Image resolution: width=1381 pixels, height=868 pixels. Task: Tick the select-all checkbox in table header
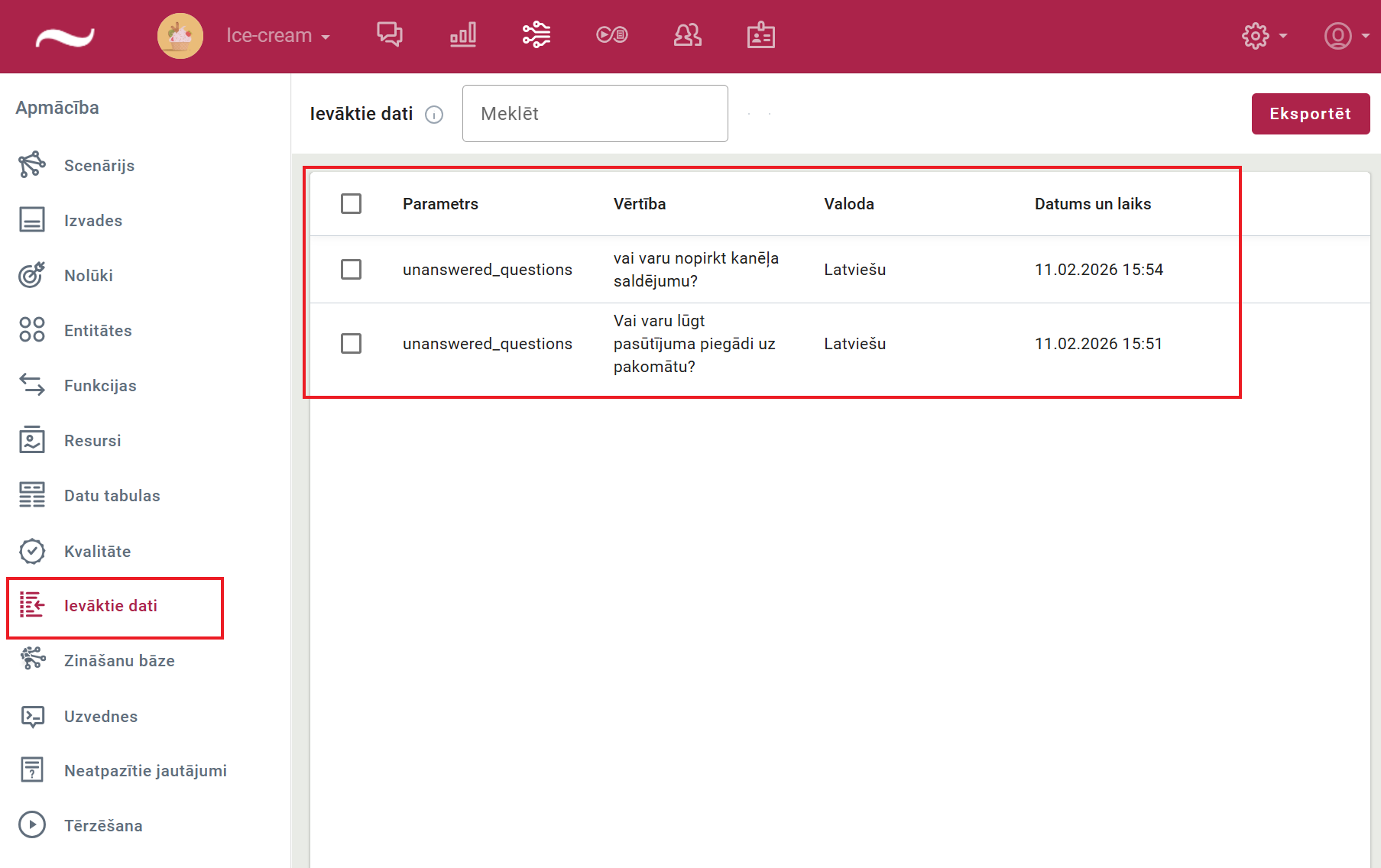351,204
